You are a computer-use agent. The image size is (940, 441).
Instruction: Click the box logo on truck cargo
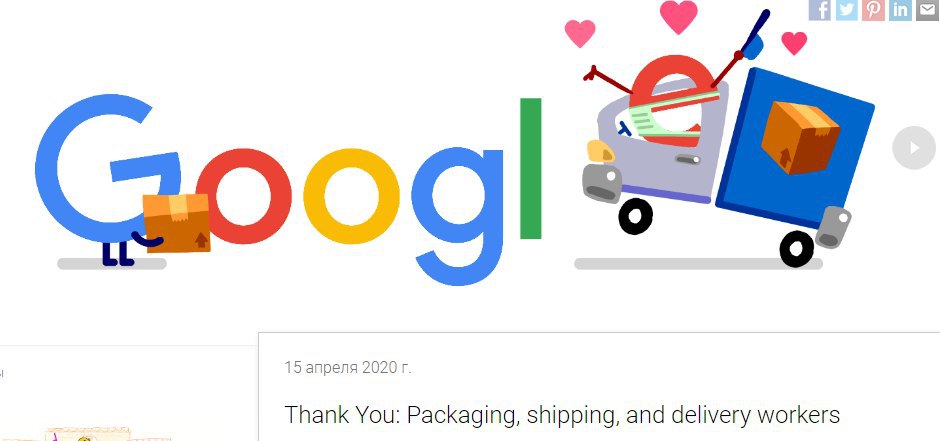pos(800,137)
